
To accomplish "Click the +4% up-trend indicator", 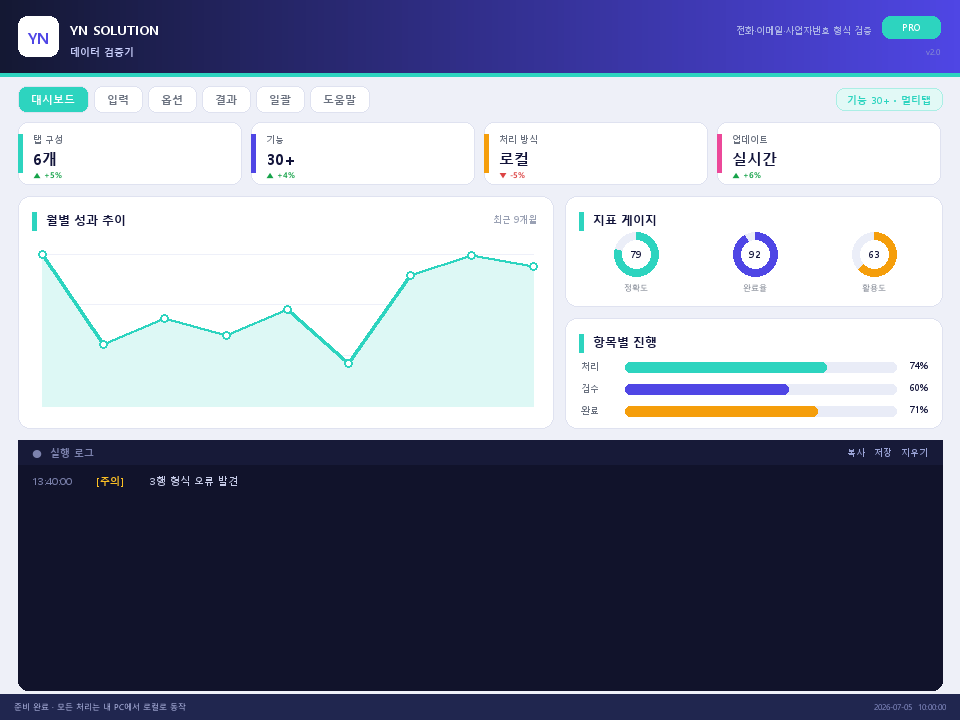I will coord(281,176).
